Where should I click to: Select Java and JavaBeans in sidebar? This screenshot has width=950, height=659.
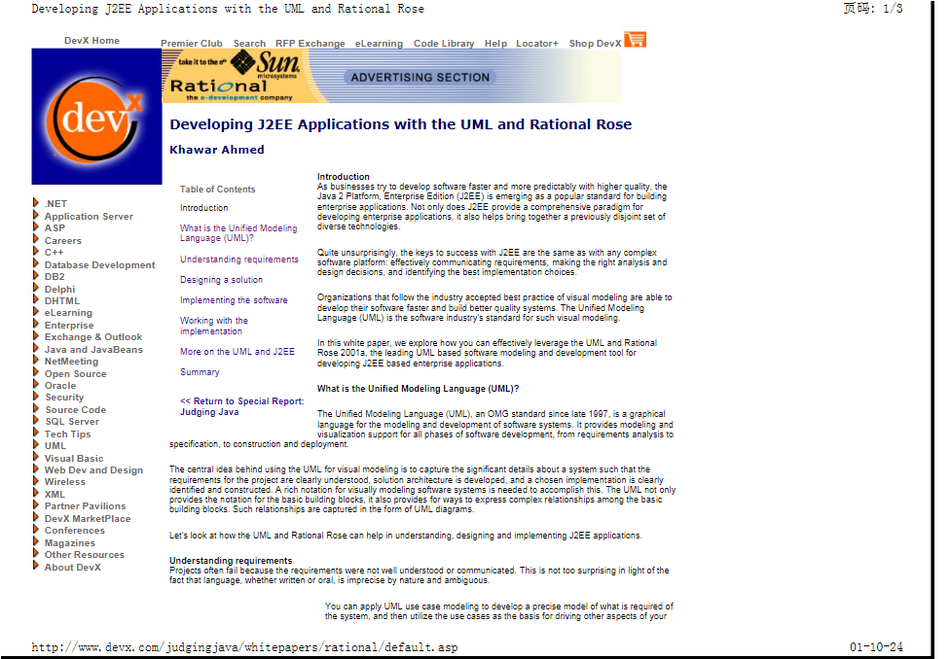point(93,350)
